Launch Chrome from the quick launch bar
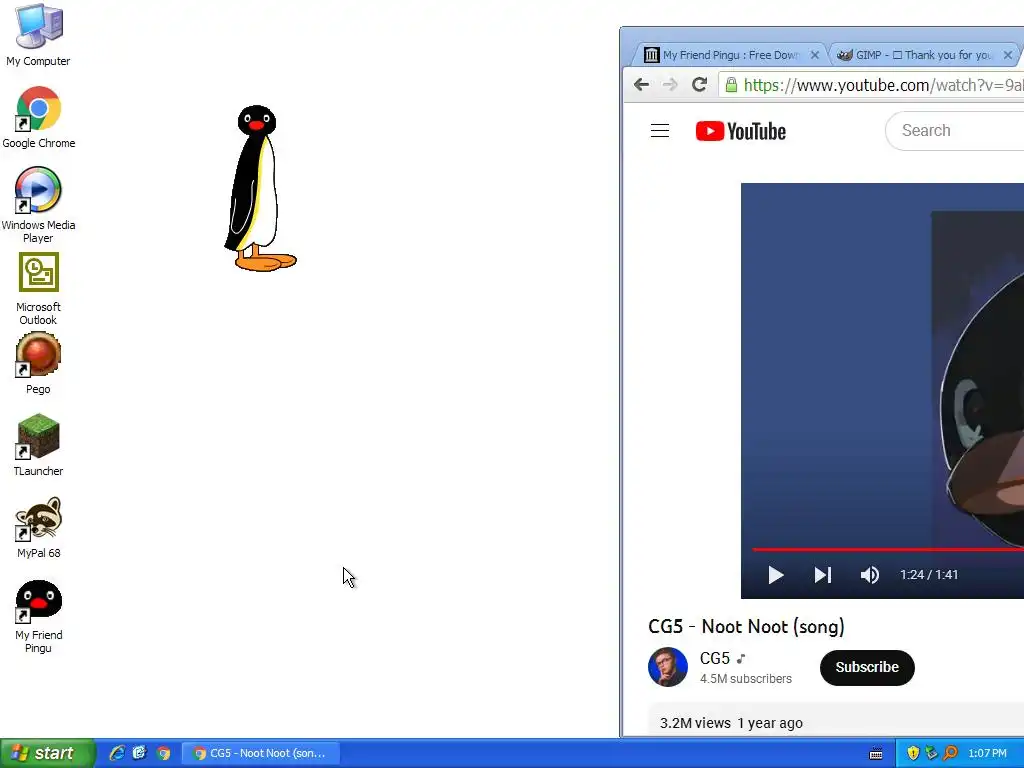 (x=163, y=753)
